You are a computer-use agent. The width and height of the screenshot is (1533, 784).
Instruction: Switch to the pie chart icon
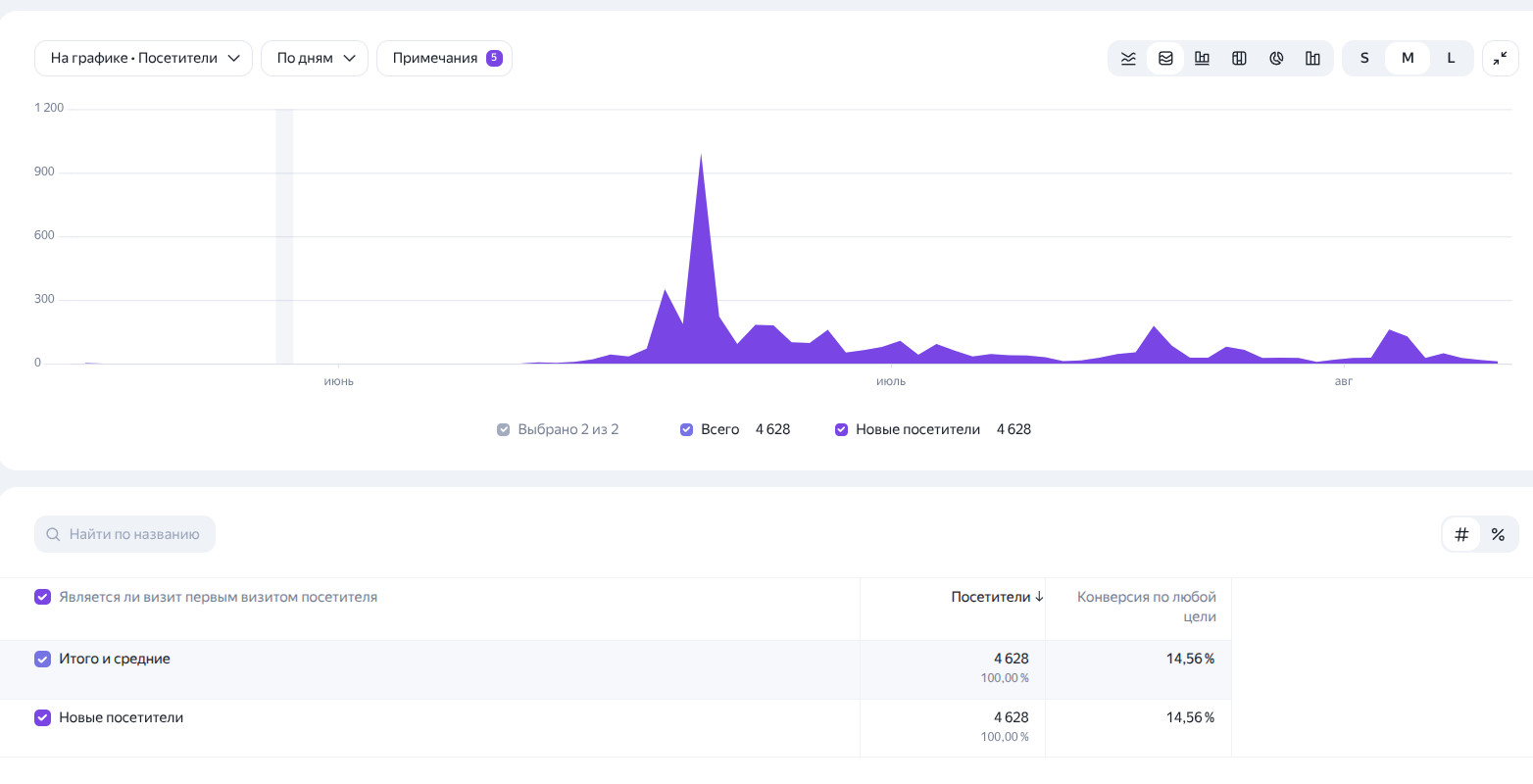(1276, 58)
